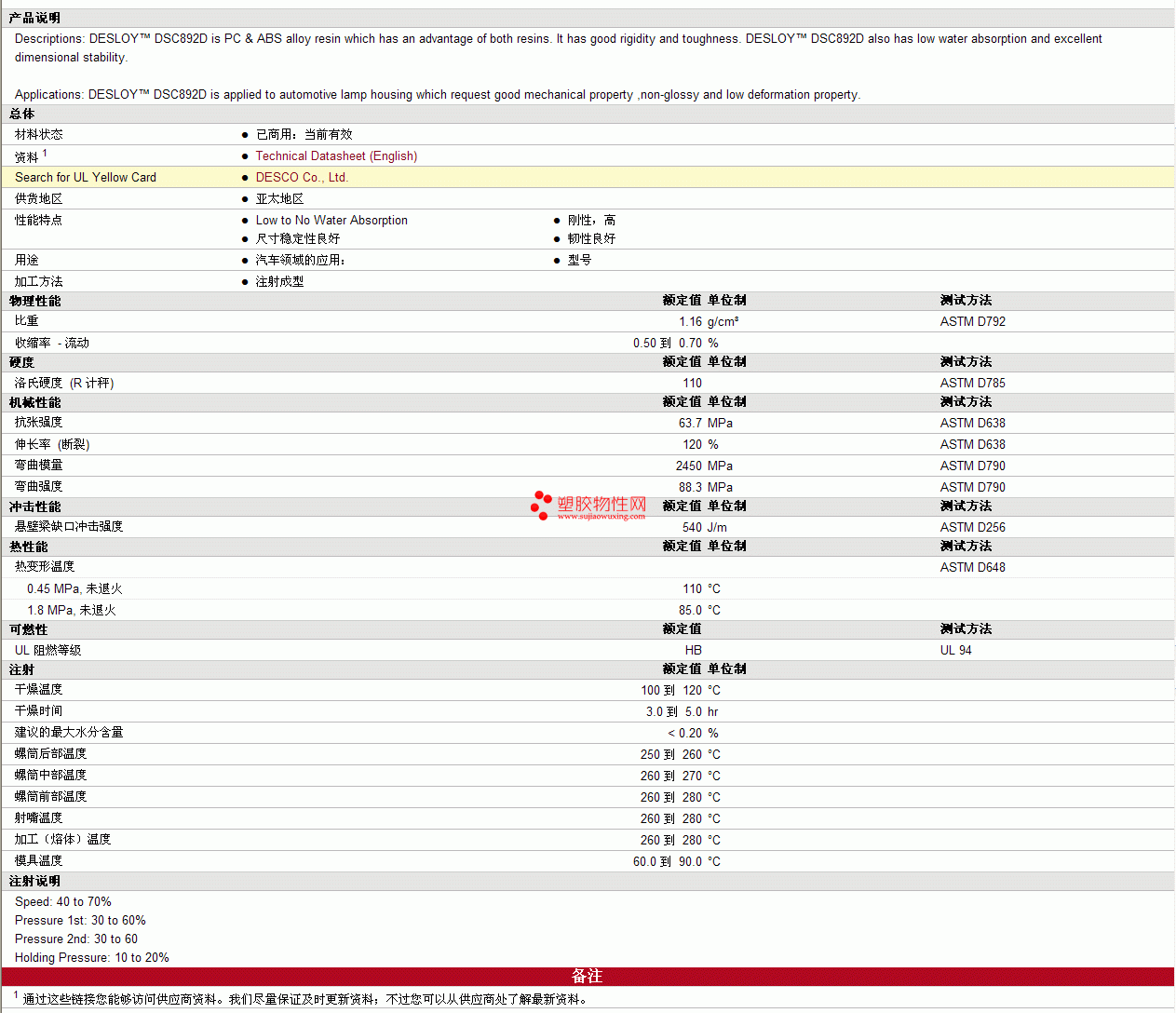Screen dimensions: 1176x1013
Task: Click the 2450 MPa flexural modulus value
Action: (704, 466)
